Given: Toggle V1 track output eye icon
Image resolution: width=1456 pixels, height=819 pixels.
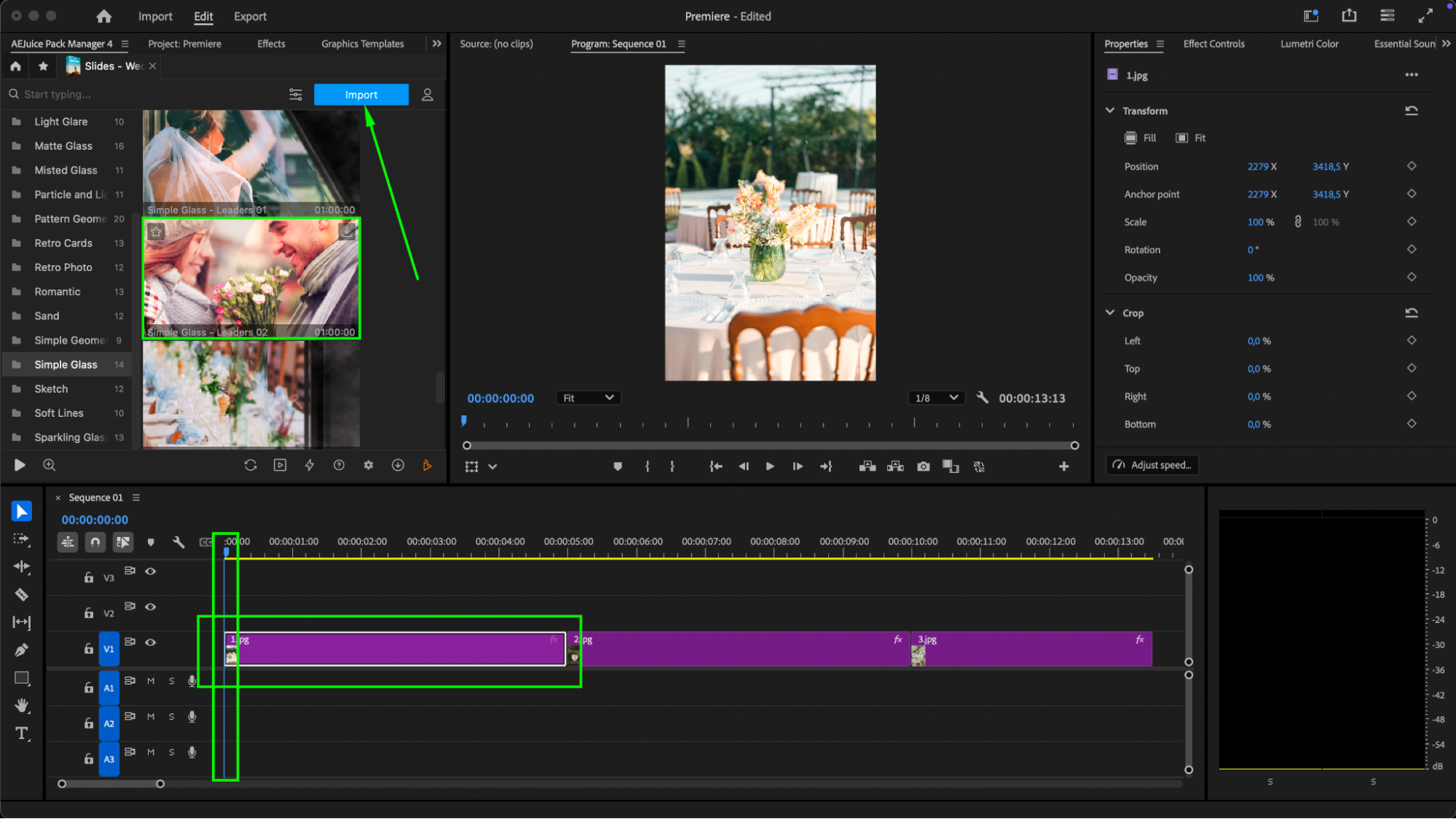Looking at the screenshot, I should pos(151,642).
